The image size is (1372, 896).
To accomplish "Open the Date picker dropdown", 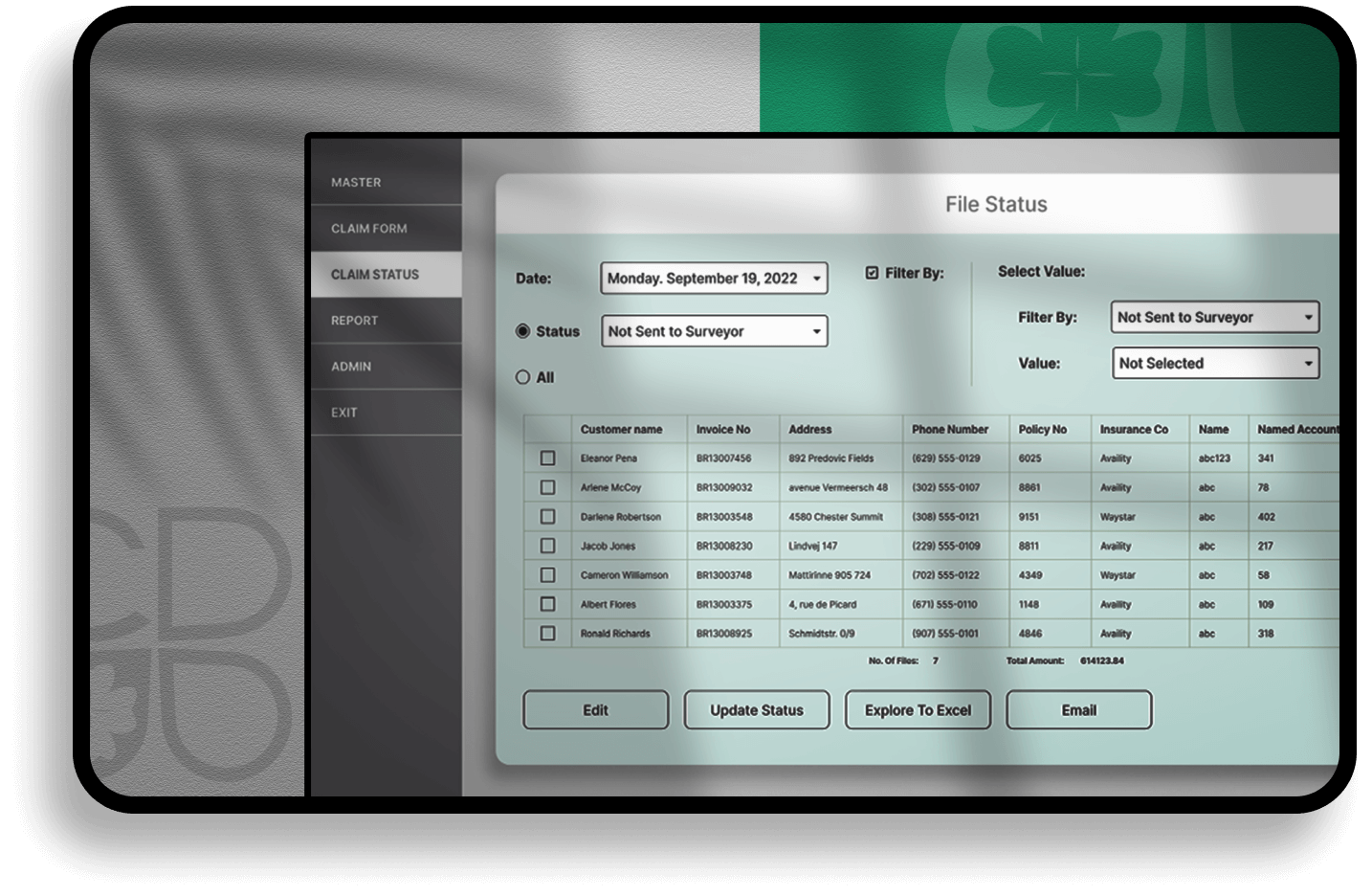I will tap(713, 279).
